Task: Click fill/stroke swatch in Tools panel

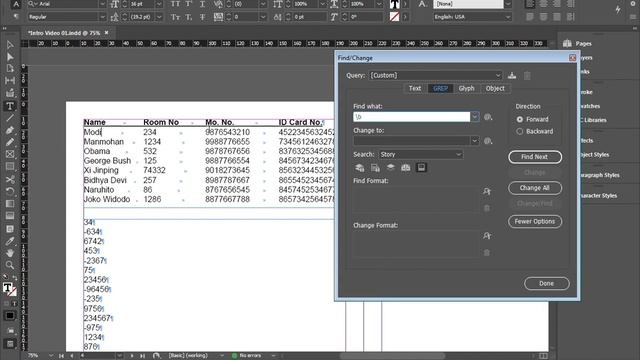Action: pyautogui.click(x=9, y=289)
